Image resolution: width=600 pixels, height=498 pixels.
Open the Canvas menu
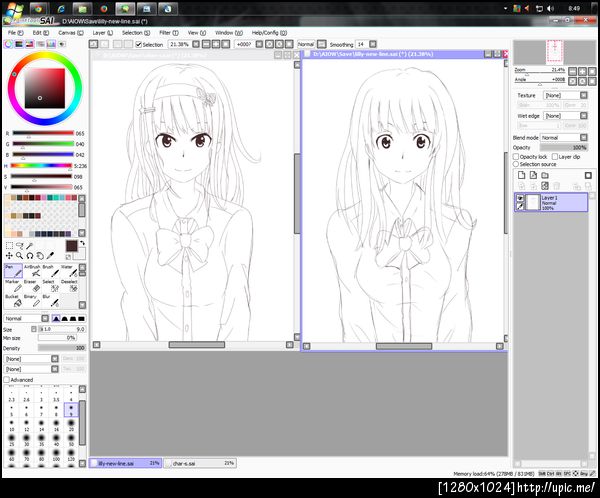(70, 33)
